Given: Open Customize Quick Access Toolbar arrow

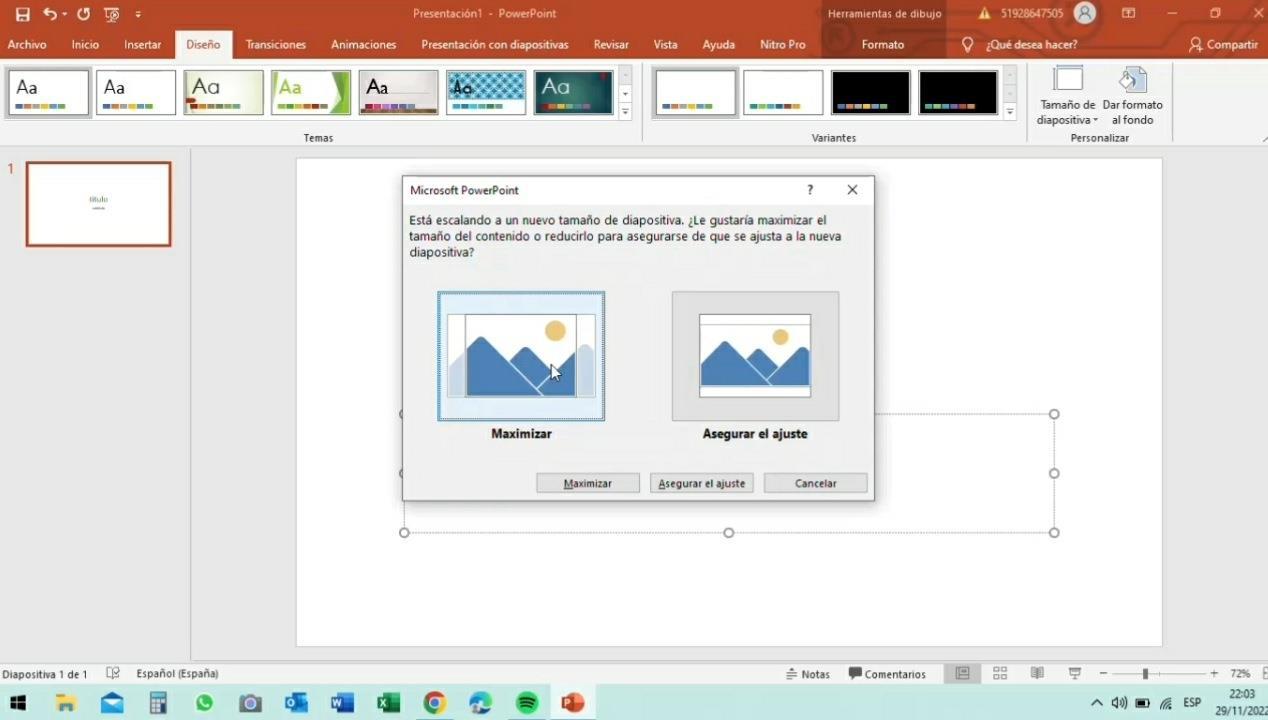Looking at the screenshot, I should click(x=138, y=14).
